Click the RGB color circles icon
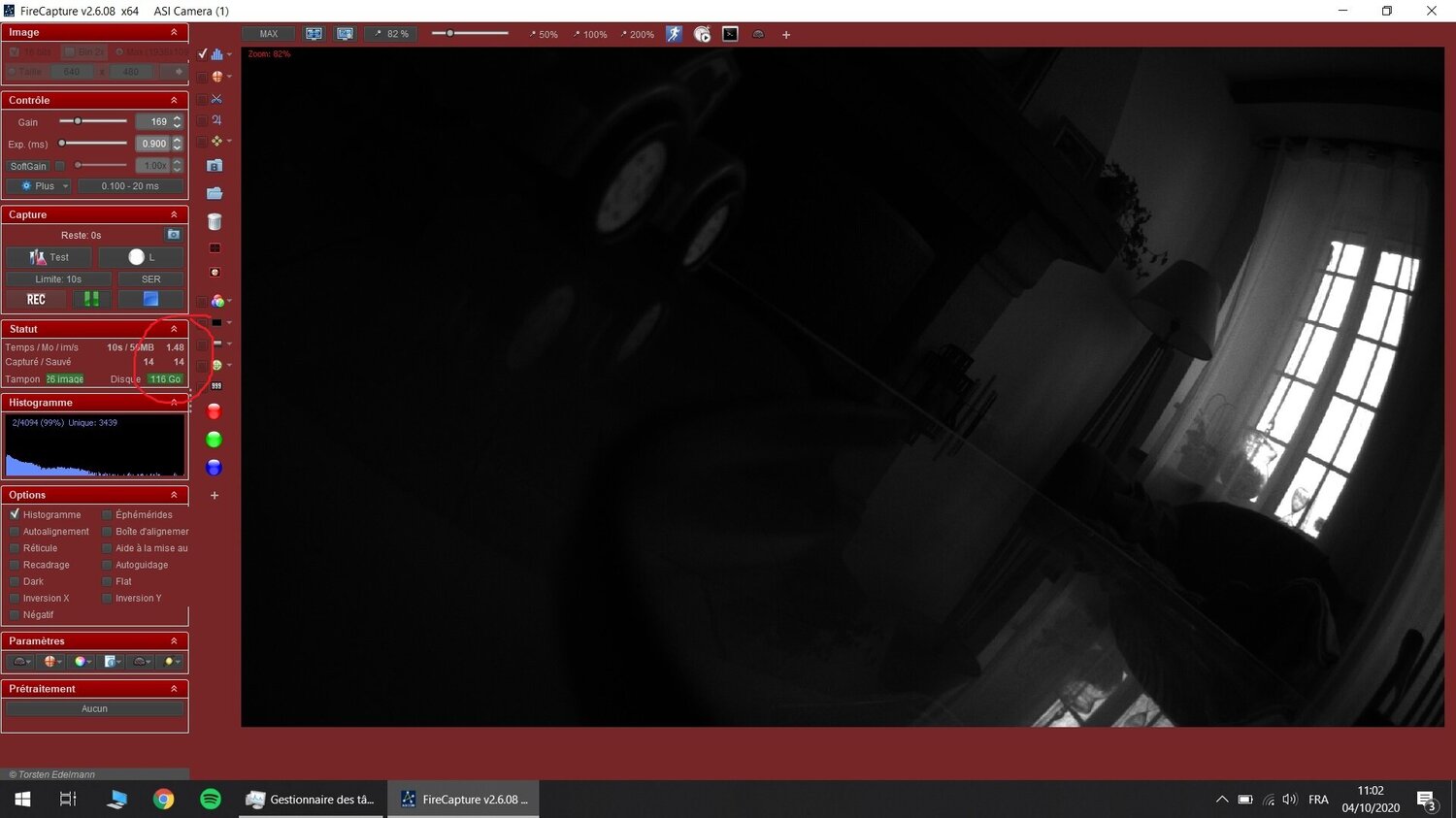 tap(216, 301)
